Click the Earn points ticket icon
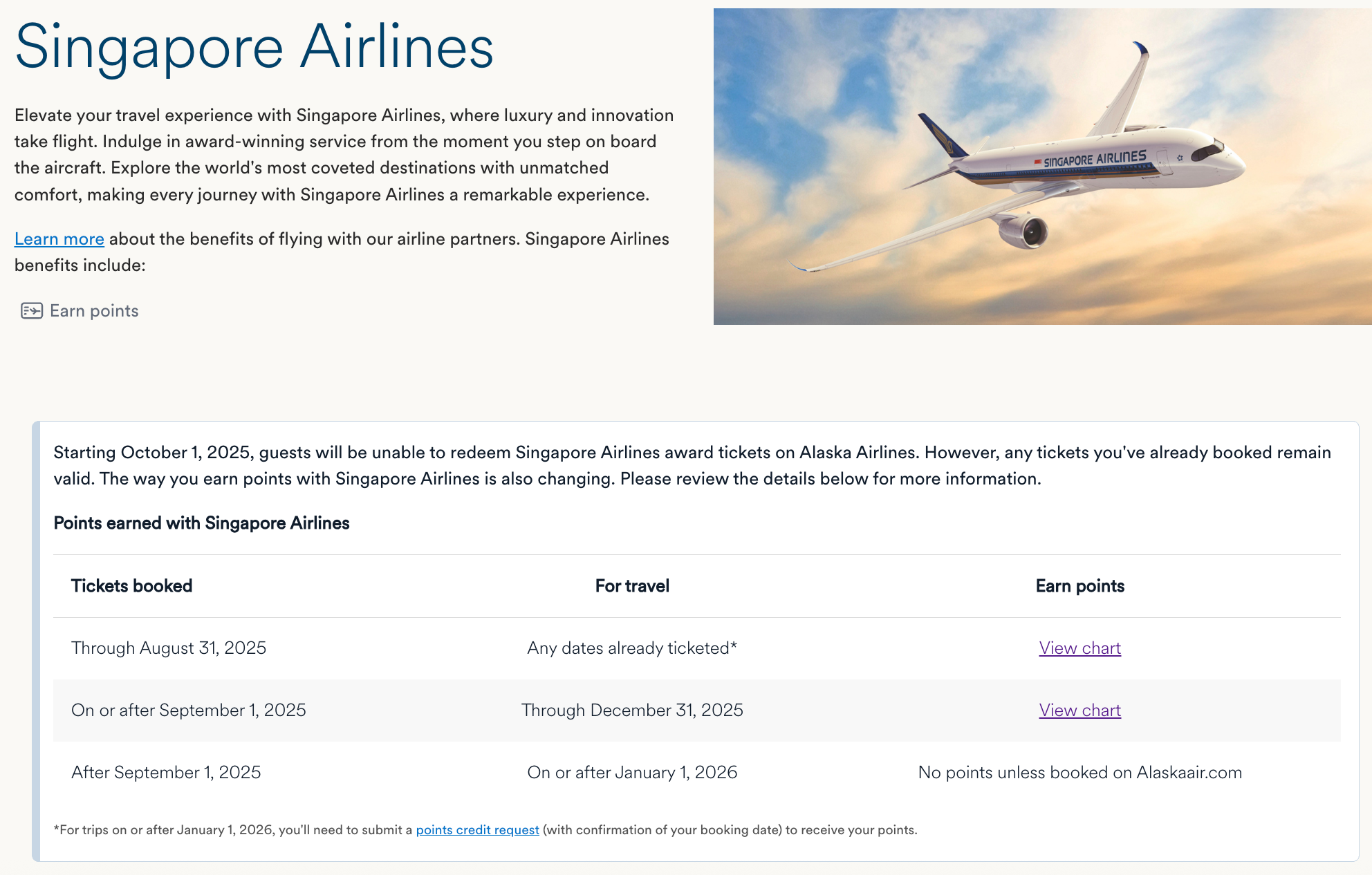This screenshot has width=1372, height=875. point(32,311)
